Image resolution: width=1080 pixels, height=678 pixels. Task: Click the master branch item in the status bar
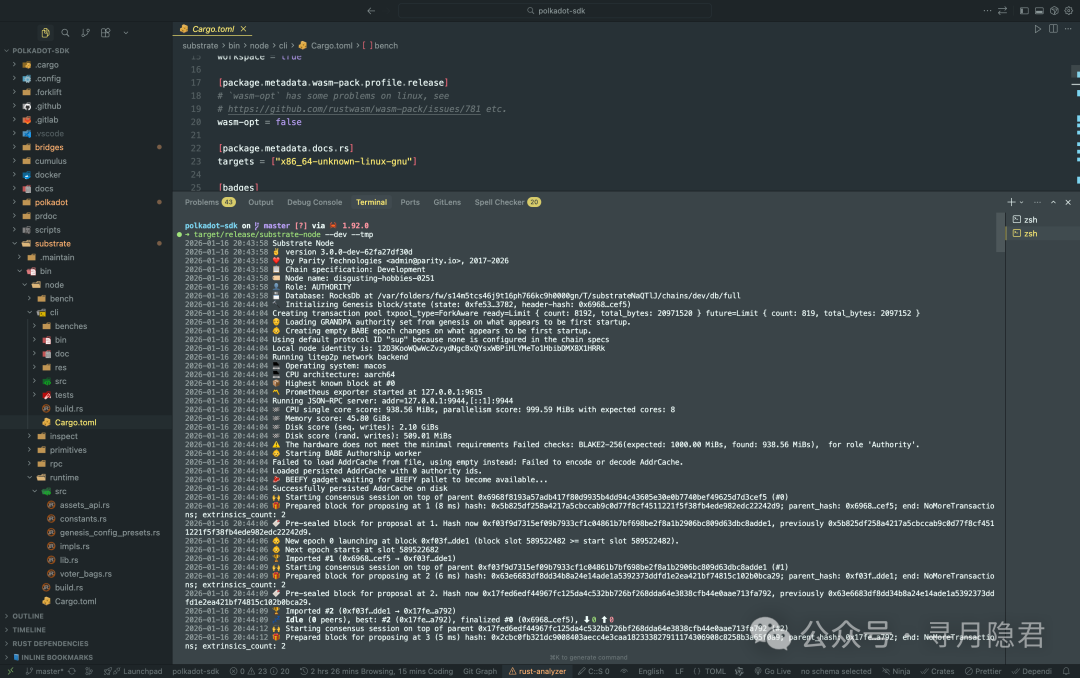[x=46, y=671]
